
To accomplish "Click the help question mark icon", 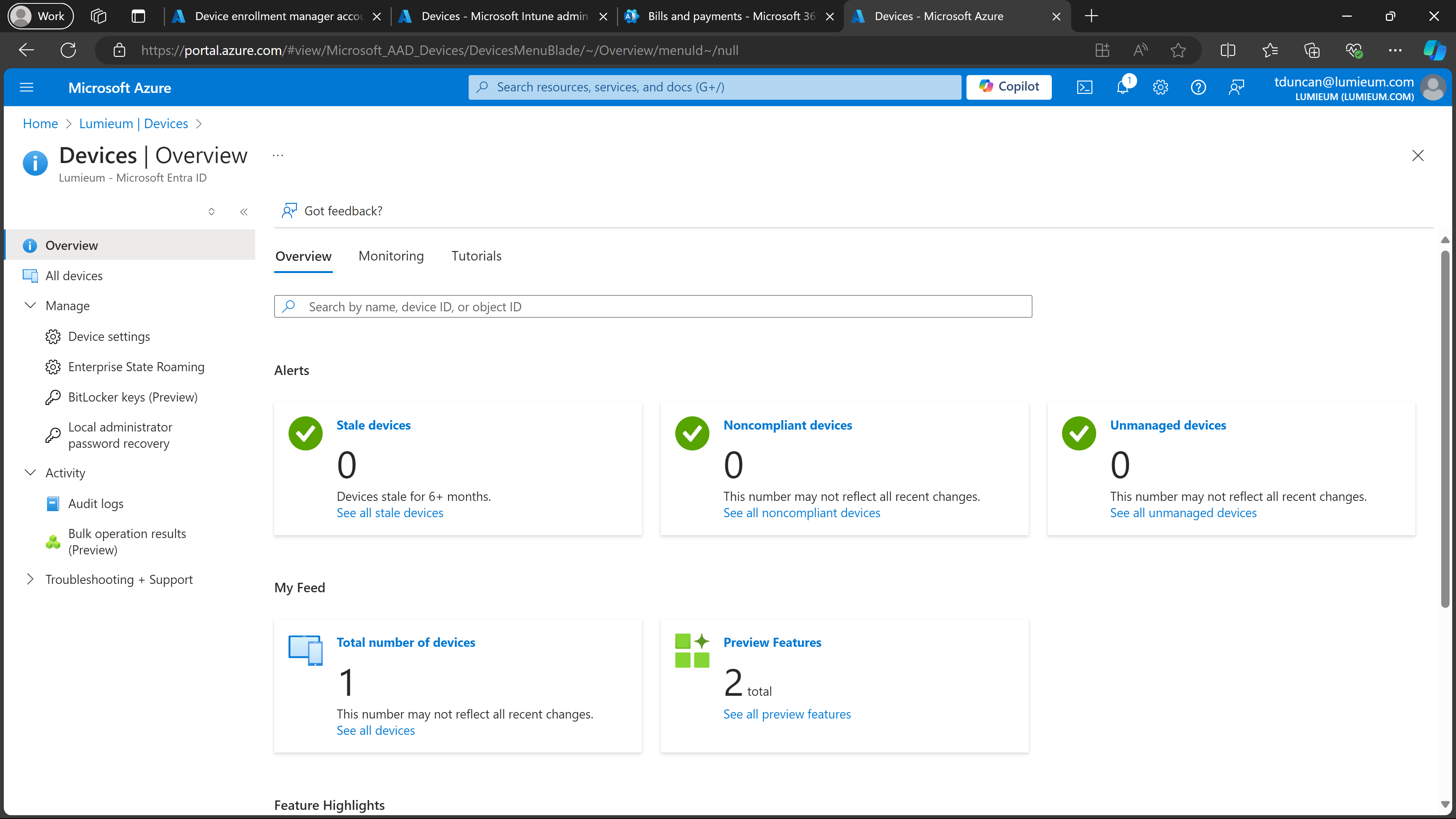I will coord(1198,87).
